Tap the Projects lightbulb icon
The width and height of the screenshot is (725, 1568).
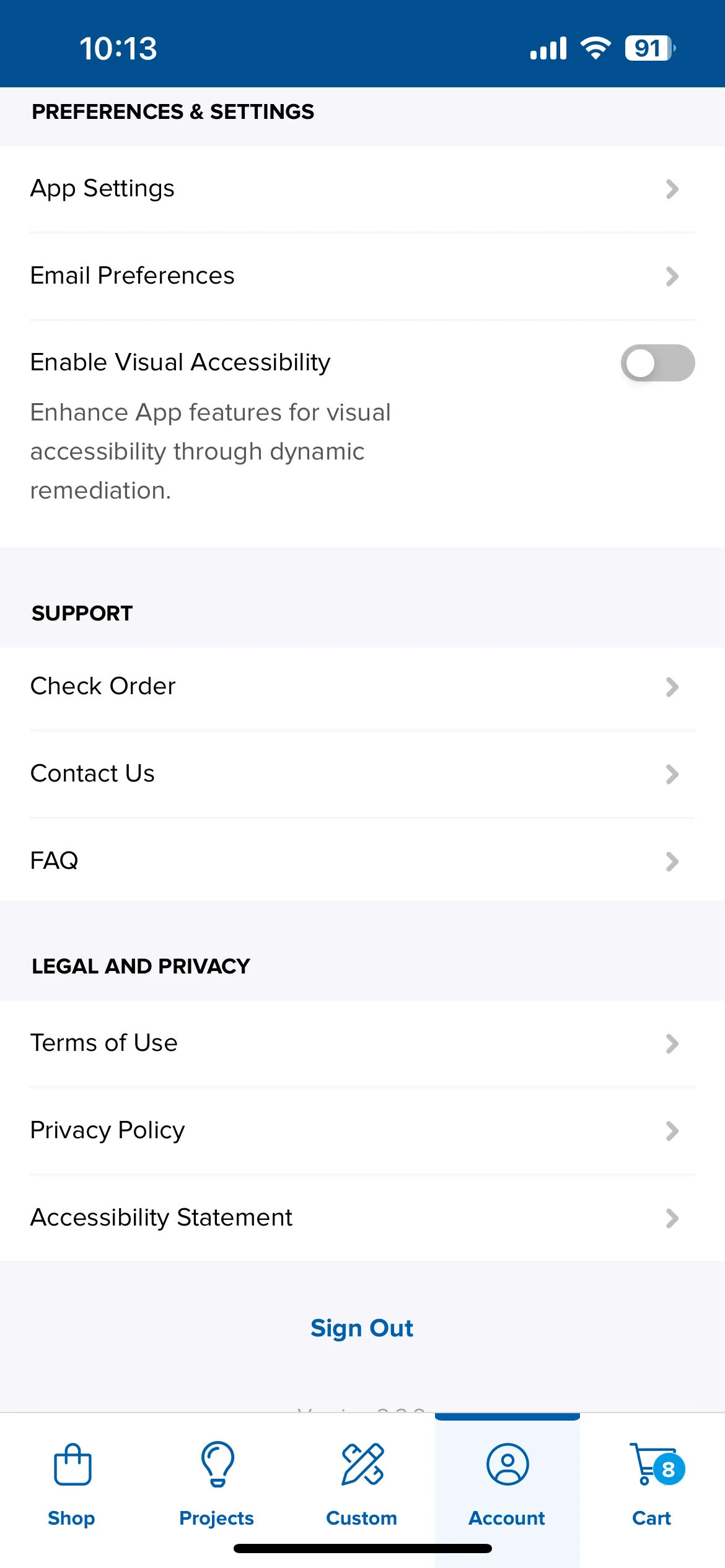pos(217,1465)
